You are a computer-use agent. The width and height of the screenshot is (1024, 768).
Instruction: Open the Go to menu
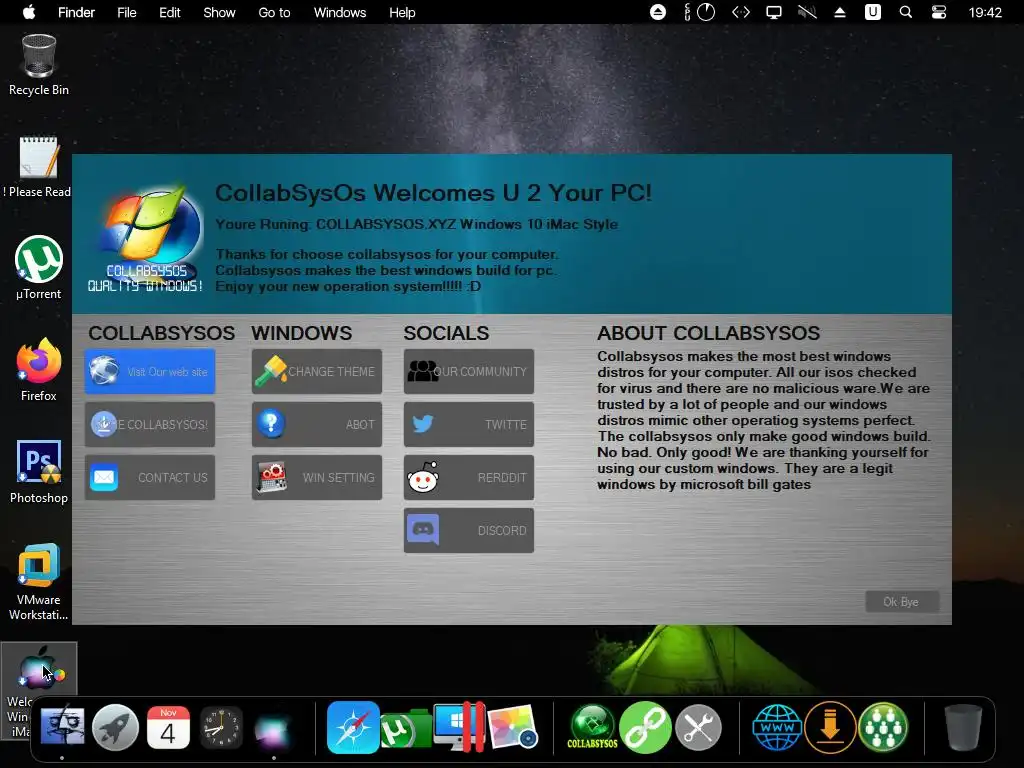point(274,12)
